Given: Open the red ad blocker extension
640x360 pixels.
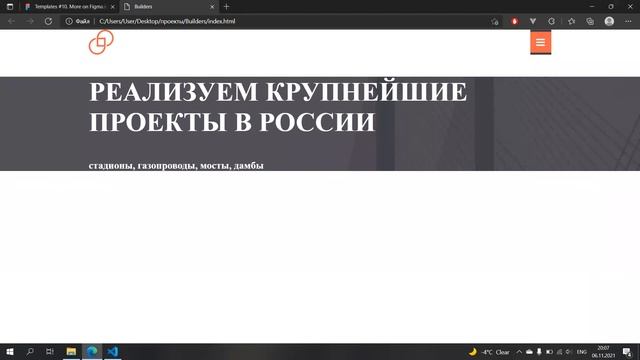Looking at the screenshot, I should point(514,21).
